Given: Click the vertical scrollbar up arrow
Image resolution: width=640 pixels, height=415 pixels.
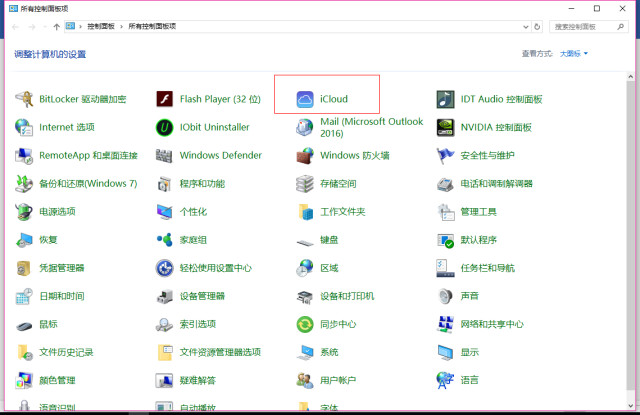Looking at the screenshot, I should pos(631,76).
